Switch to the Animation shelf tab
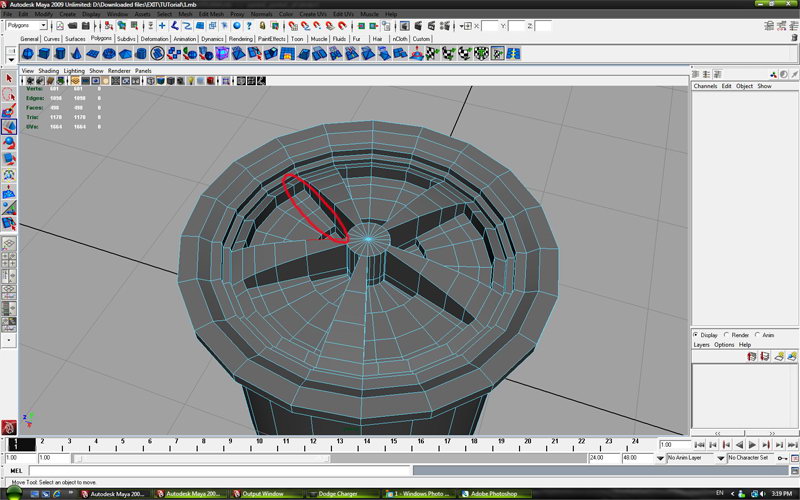The image size is (800, 500). (x=184, y=39)
